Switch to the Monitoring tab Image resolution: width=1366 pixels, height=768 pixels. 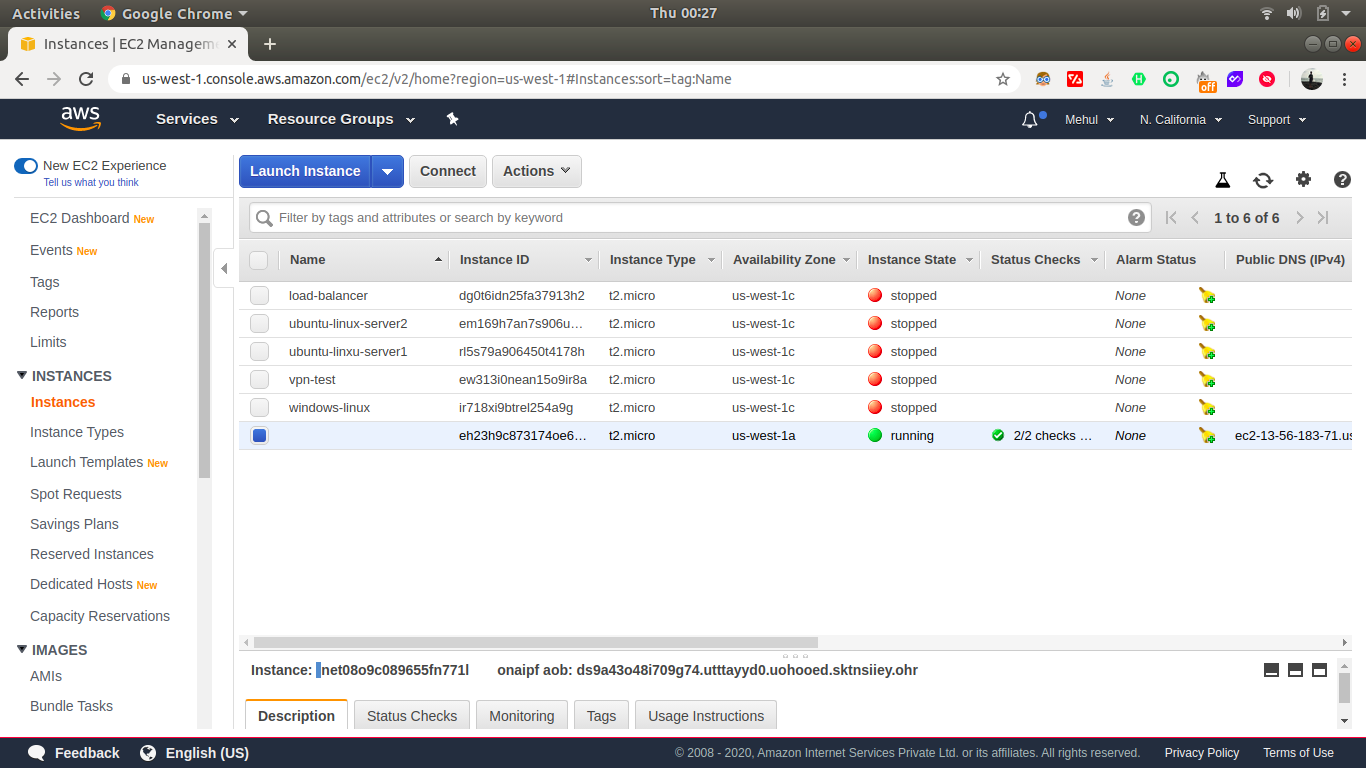point(522,716)
